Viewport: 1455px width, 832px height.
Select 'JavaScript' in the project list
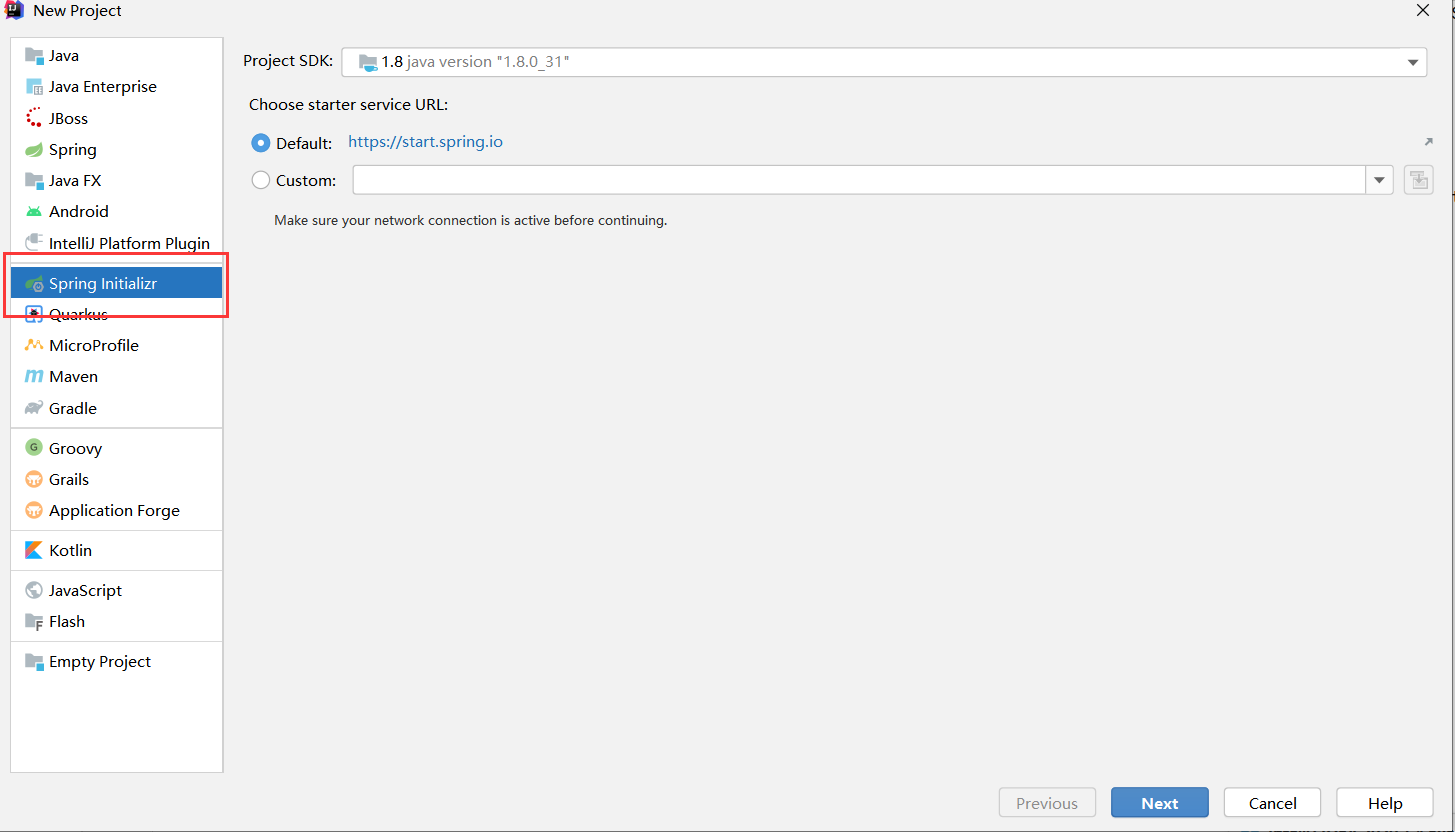(117, 591)
